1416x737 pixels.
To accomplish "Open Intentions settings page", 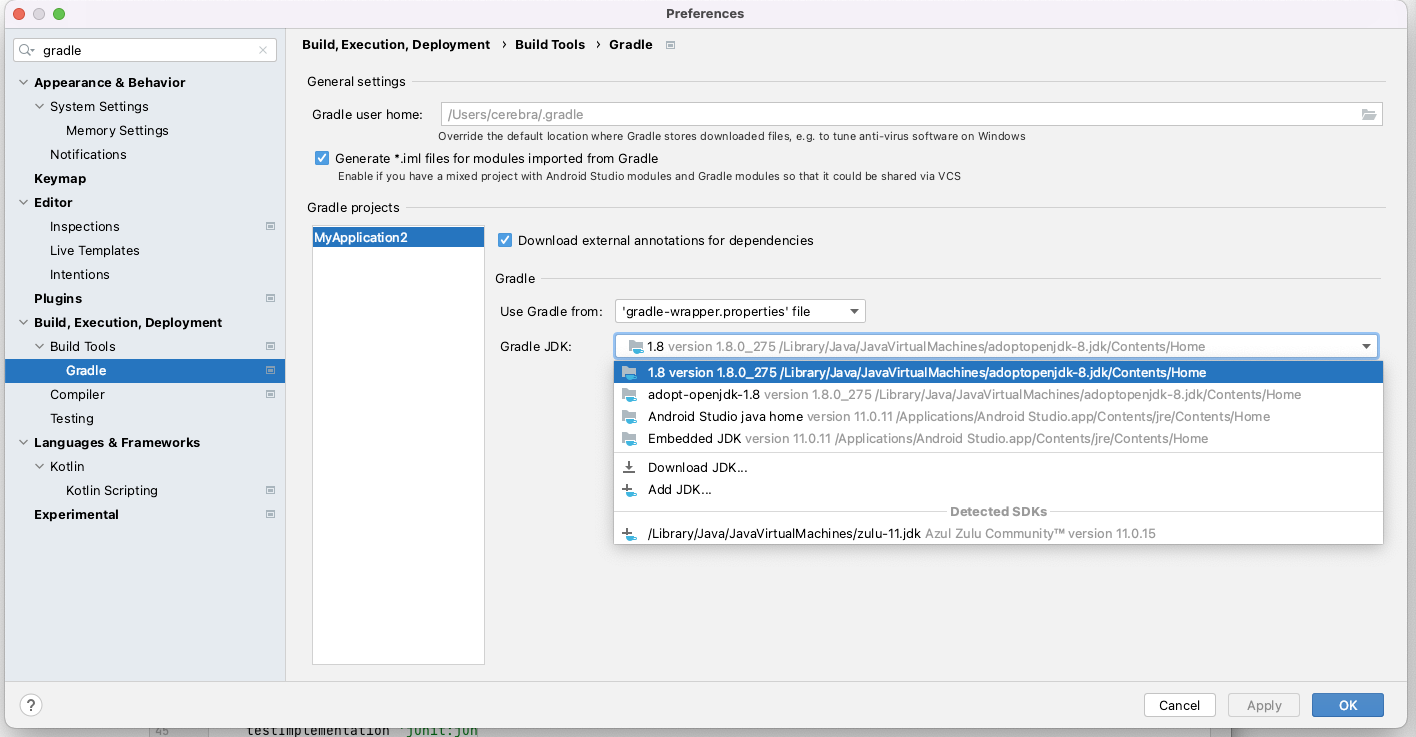I will [80, 275].
